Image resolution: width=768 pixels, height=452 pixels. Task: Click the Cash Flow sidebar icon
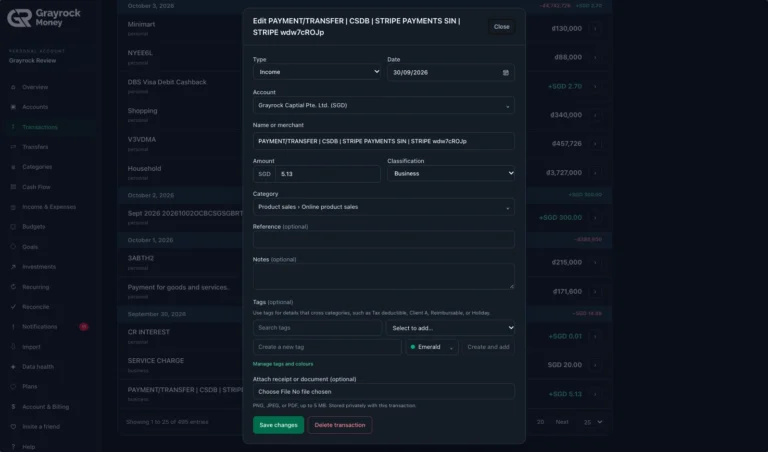coord(13,187)
